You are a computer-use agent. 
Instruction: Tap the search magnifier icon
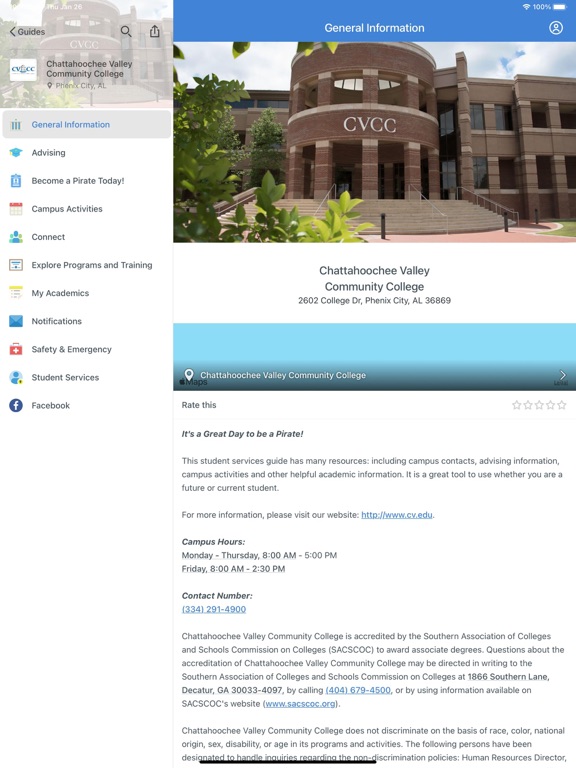(x=126, y=31)
